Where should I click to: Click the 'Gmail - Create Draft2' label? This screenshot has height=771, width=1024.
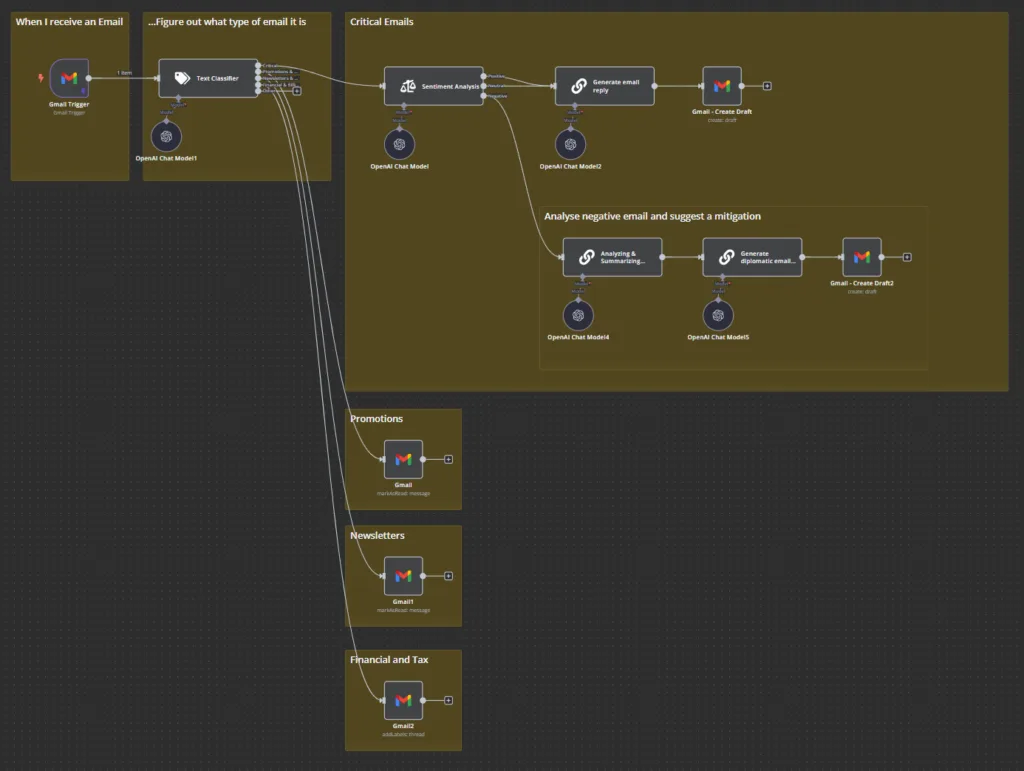pyautogui.click(x=861, y=283)
